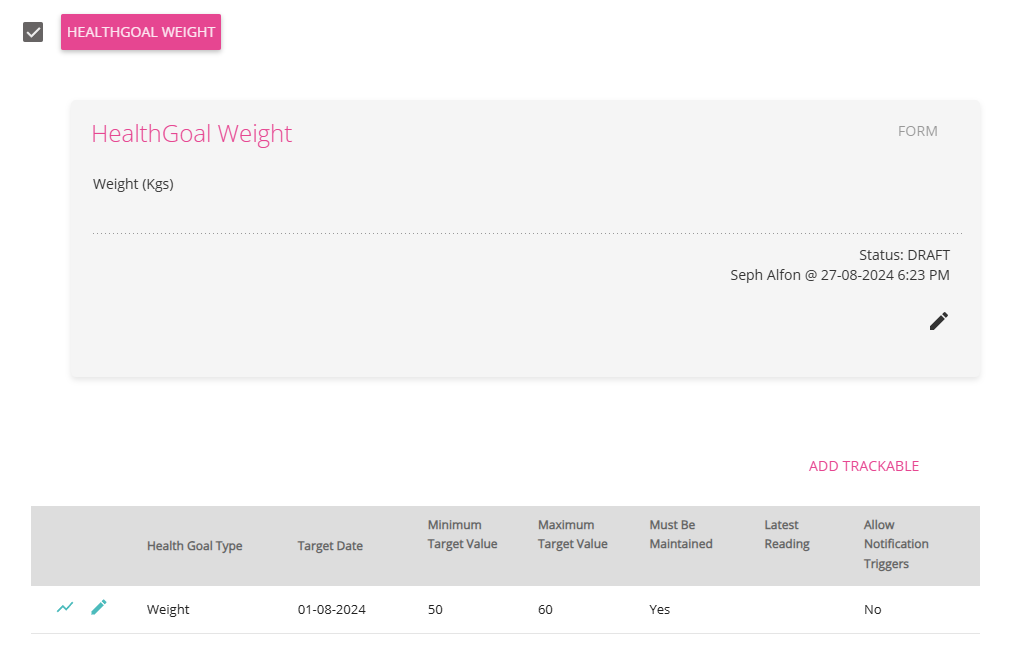The height and width of the screenshot is (654, 1021).
Task: Uncheck the HealthGoal Weight checkbox
Action: point(33,32)
